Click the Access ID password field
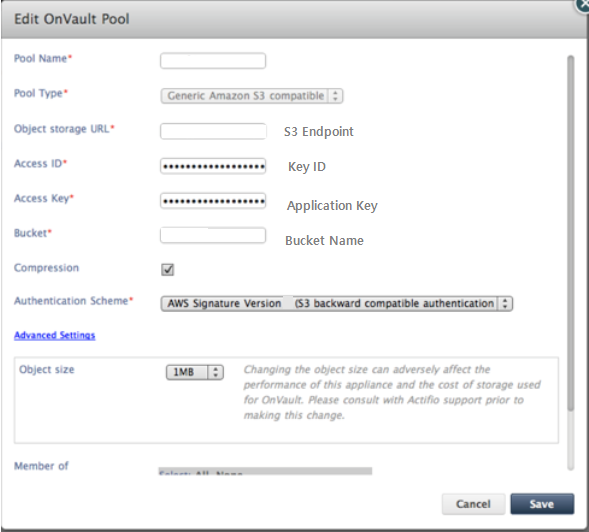Viewport: 589px width, 532px height. (213, 166)
